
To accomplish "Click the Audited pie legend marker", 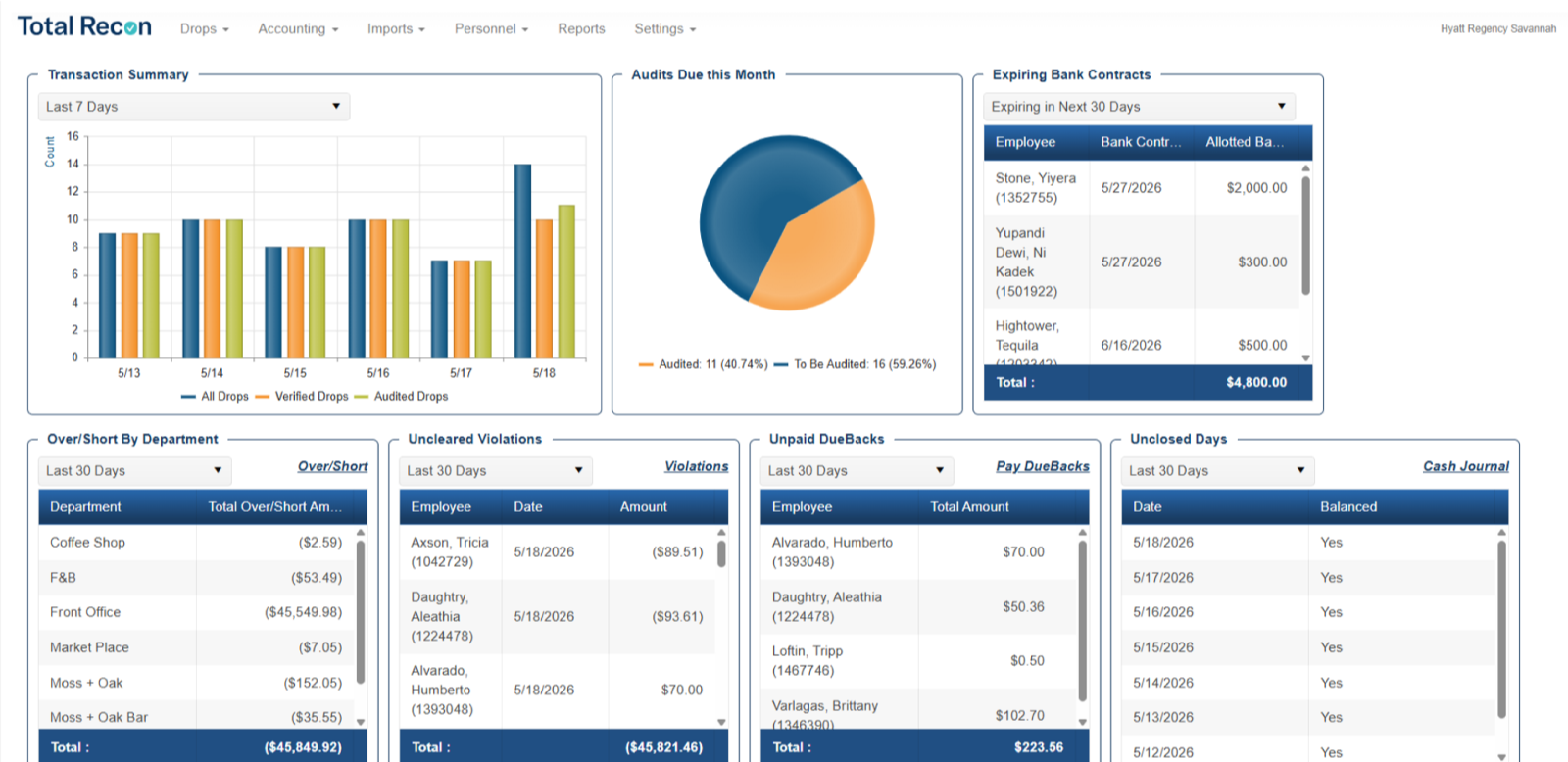I will [646, 364].
